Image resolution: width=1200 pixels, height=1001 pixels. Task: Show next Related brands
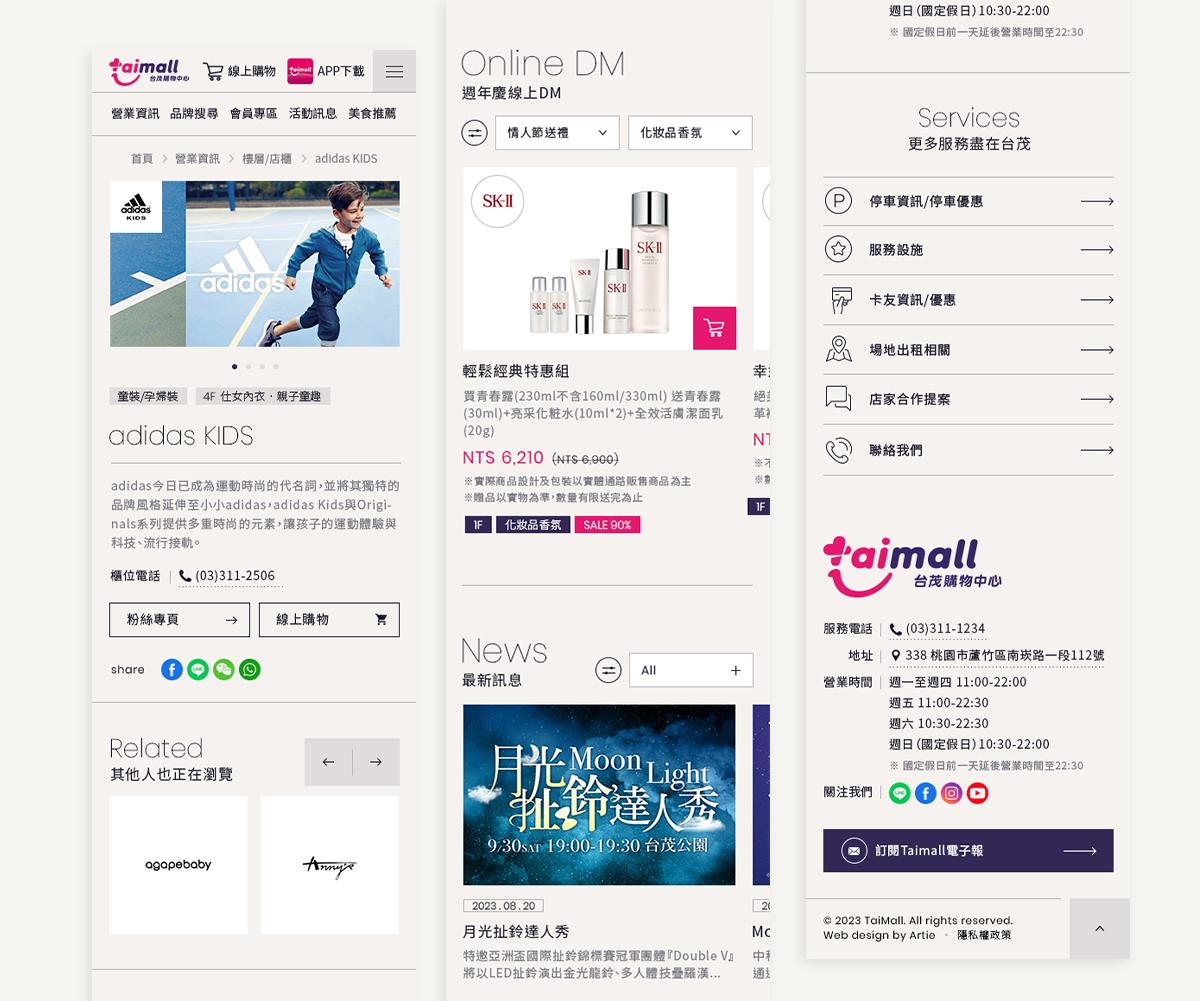376,762
